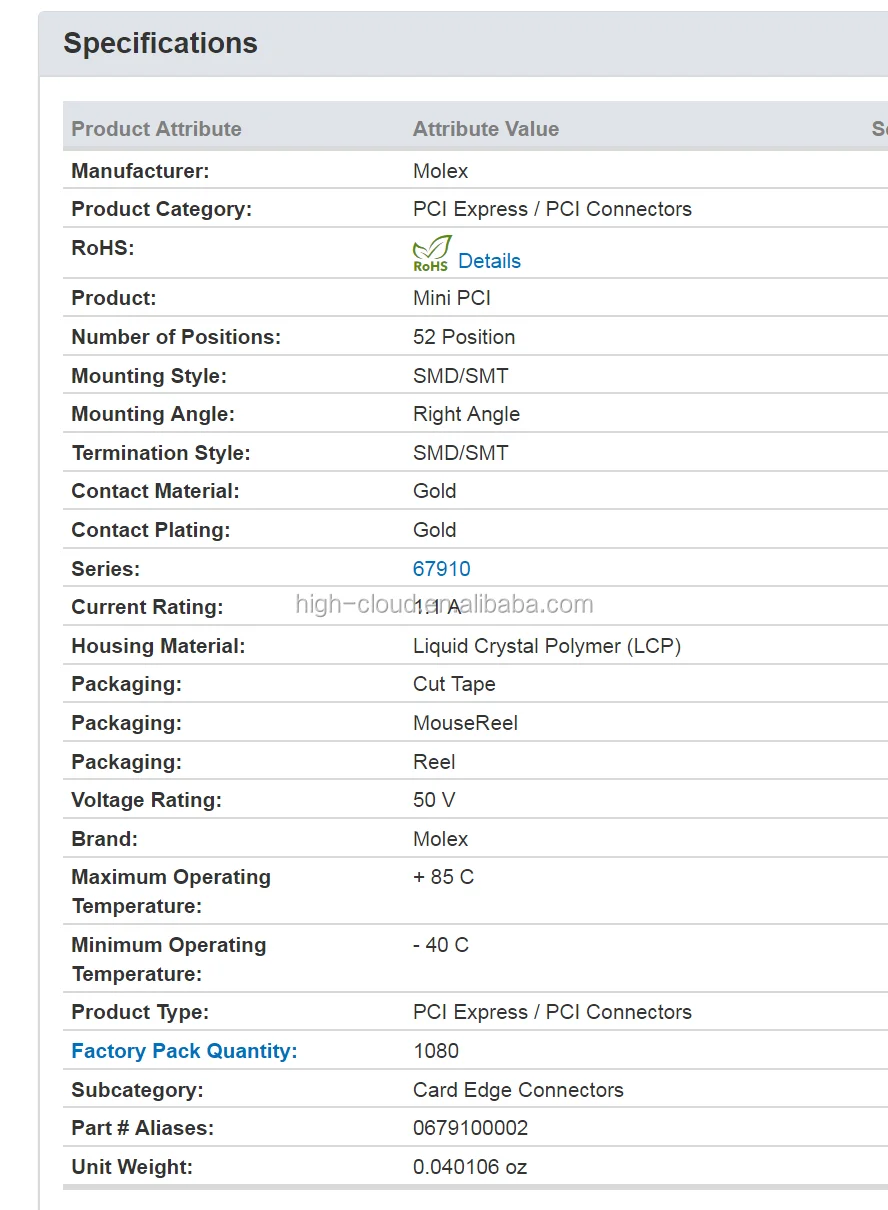Select the Molex manufacturer value

pyautogui.click(x=440, y=171)
